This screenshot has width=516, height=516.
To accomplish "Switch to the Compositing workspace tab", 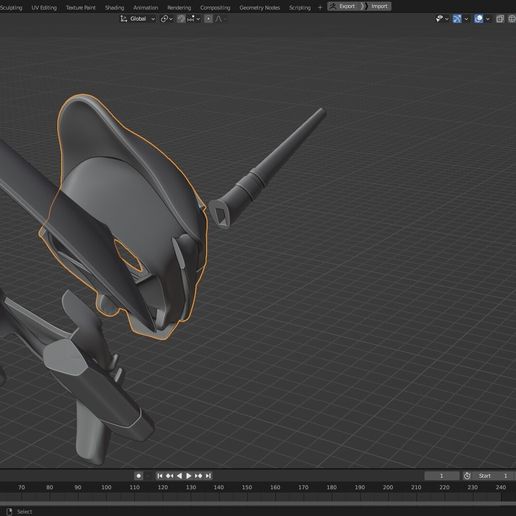I will [x=215, y=7].
